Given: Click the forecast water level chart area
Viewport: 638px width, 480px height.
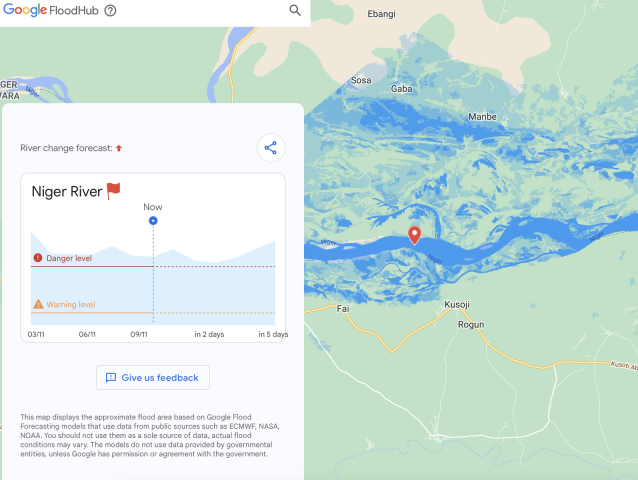Looking at the screenshot, I should (x=153, y=278).
